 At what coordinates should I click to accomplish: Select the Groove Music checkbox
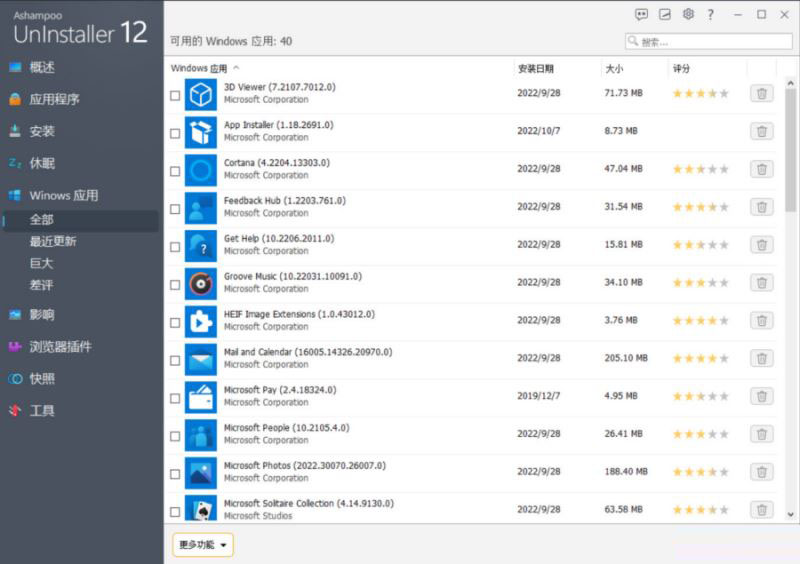[x=175, y=284]
